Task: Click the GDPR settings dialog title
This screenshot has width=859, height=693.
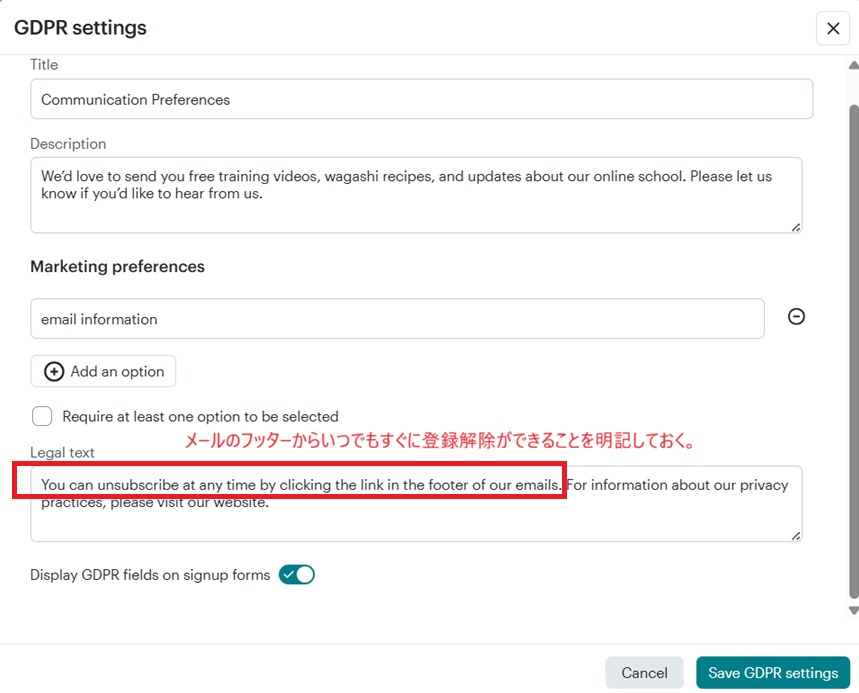Action: click(80, 28)
